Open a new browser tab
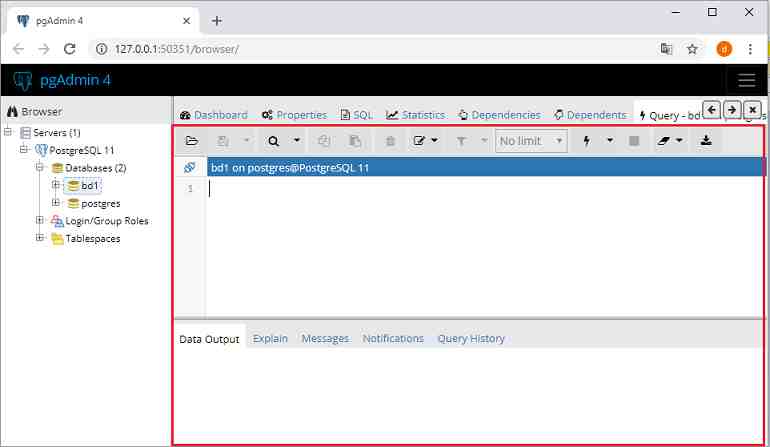Viewport: 770px width, 447px height. click(x=217, y=21)
